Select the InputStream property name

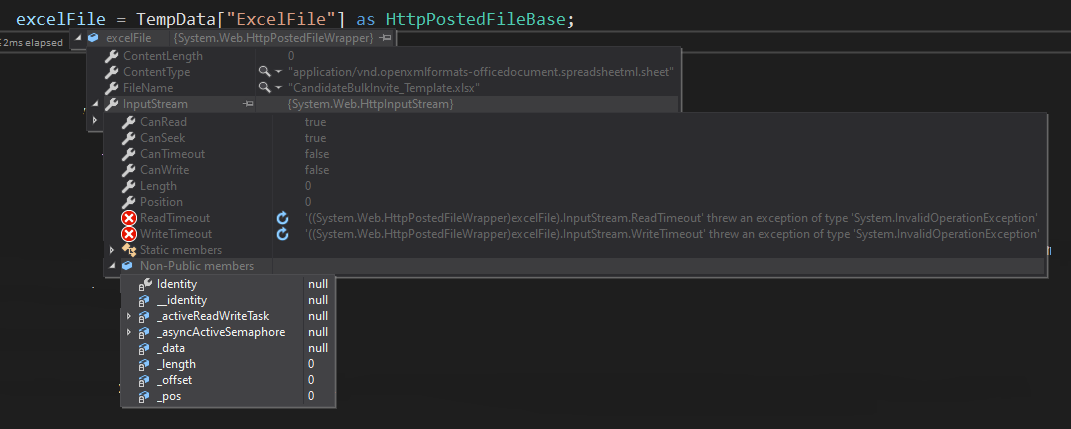coord(155,104)
